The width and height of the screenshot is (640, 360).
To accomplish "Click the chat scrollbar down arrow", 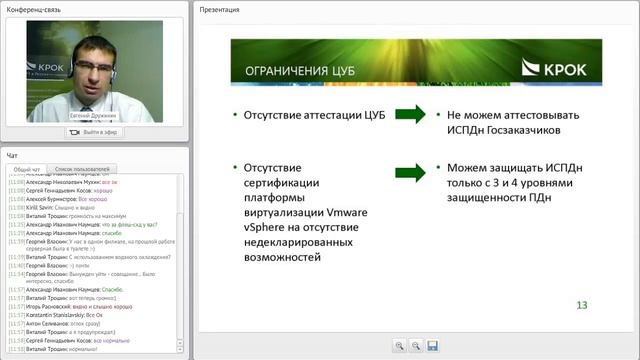I will [180, 350].
